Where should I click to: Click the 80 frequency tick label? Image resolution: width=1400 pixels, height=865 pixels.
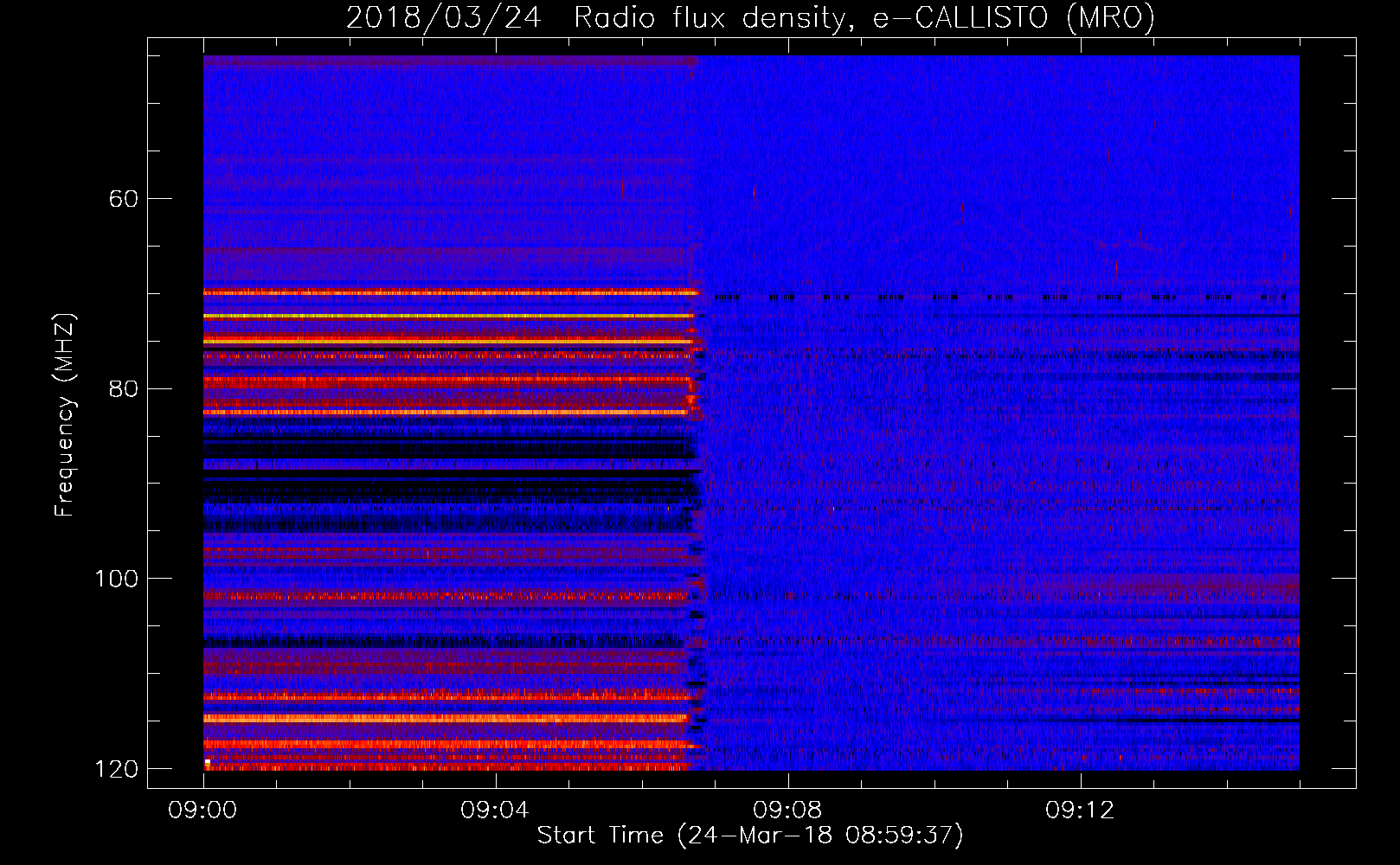[x=124, y=388]
